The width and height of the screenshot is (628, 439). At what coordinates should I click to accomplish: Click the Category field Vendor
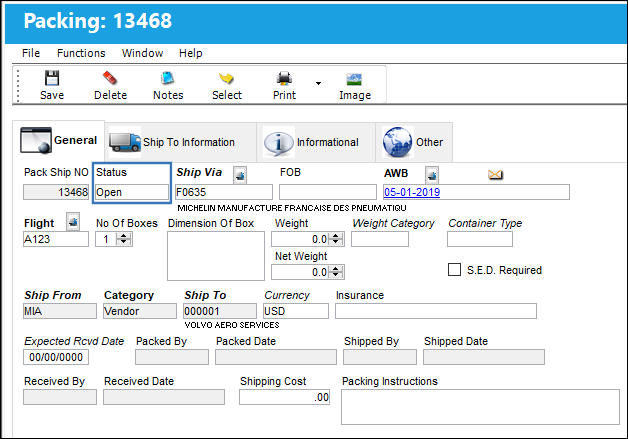140,311
